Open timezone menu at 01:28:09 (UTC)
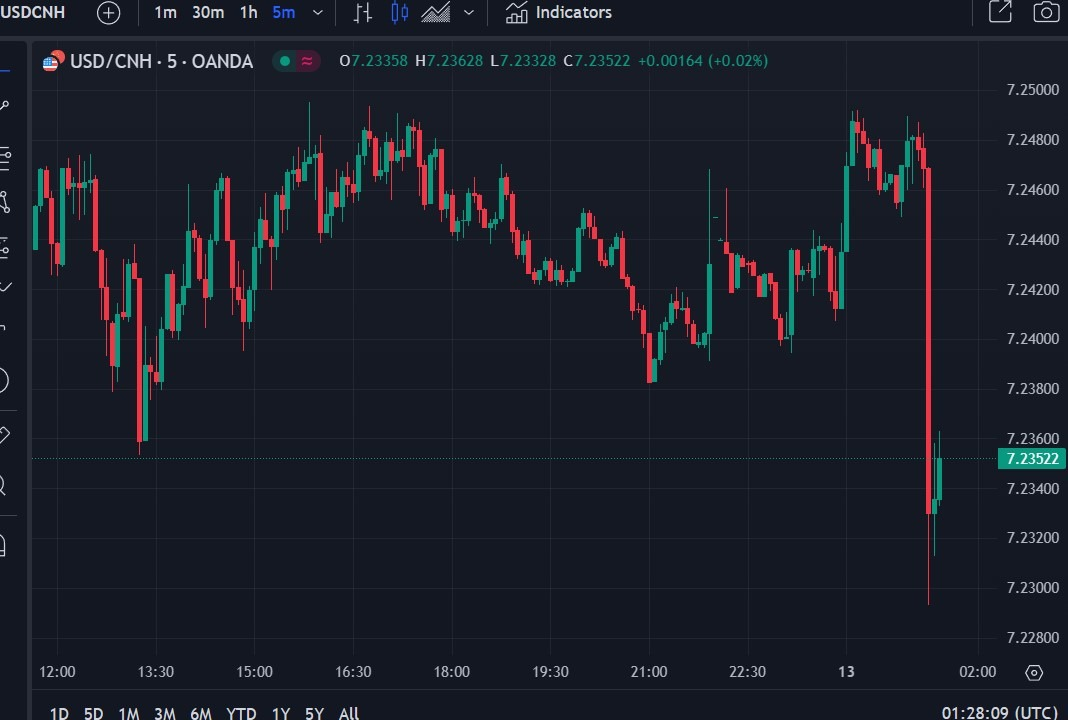This screenshot has width=1068, height=720. [x=998, y=713]
